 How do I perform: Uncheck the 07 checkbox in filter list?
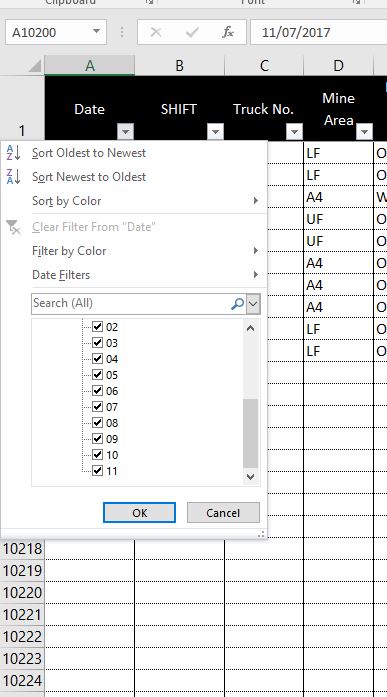click(97, 407)
